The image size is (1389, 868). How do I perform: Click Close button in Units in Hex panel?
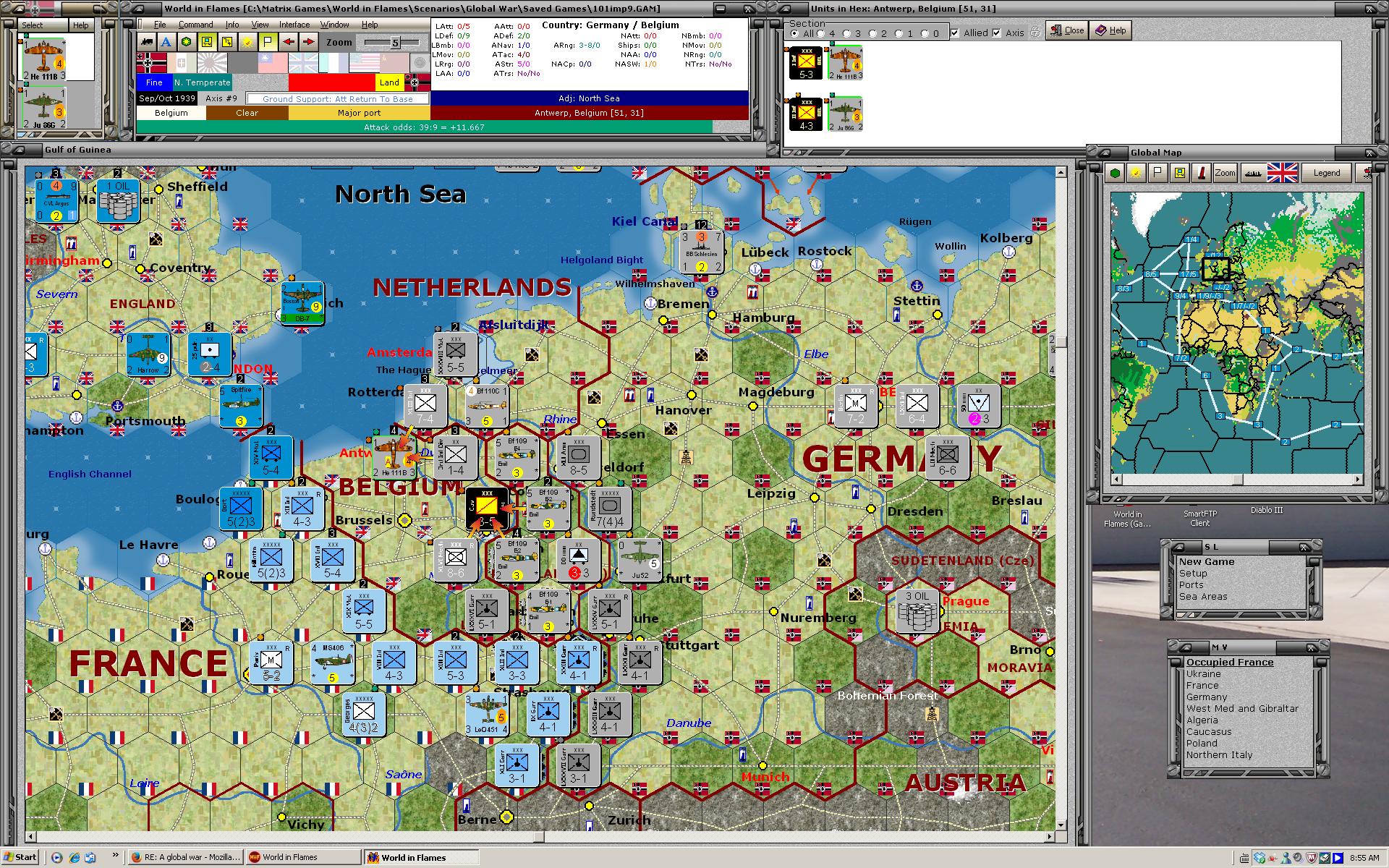1066,30
